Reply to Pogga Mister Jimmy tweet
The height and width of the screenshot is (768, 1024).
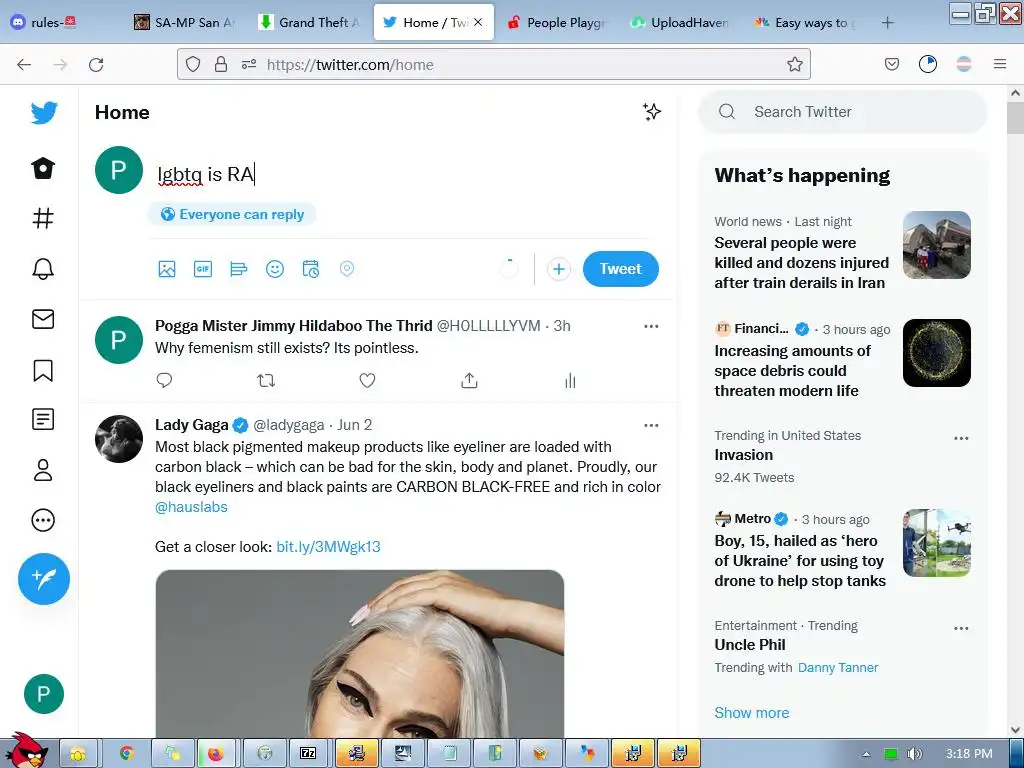[164, 380]
